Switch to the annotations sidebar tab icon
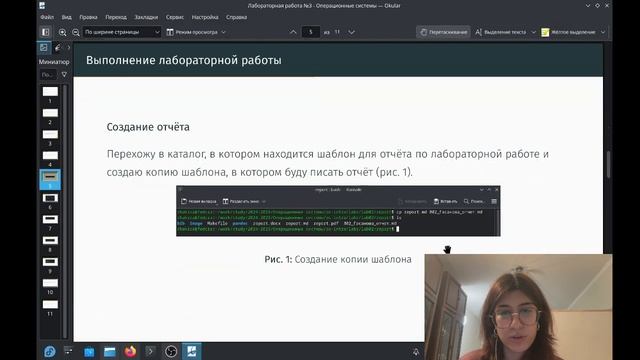Image resolution: width=640 pixels, height=360 pixels. click(58, 48)
